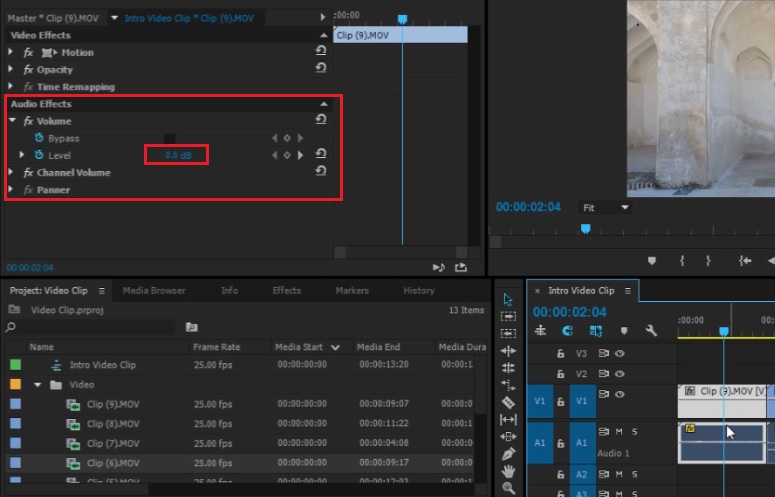775x497 pixels.
Task: Hide the V2 track output
Action: coord(620,373)
